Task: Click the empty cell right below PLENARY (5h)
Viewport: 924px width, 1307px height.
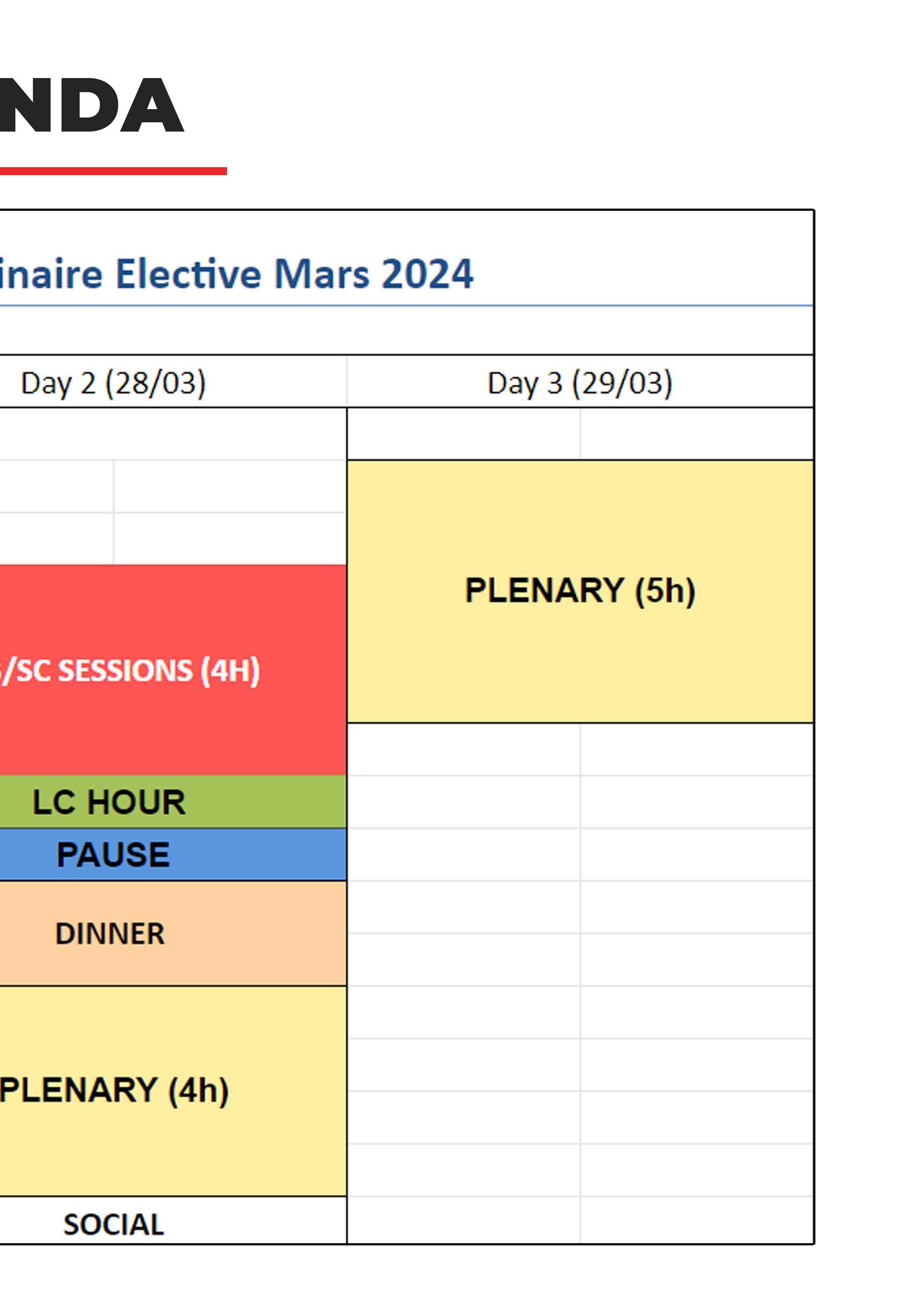Action: [x=463, y=749]
